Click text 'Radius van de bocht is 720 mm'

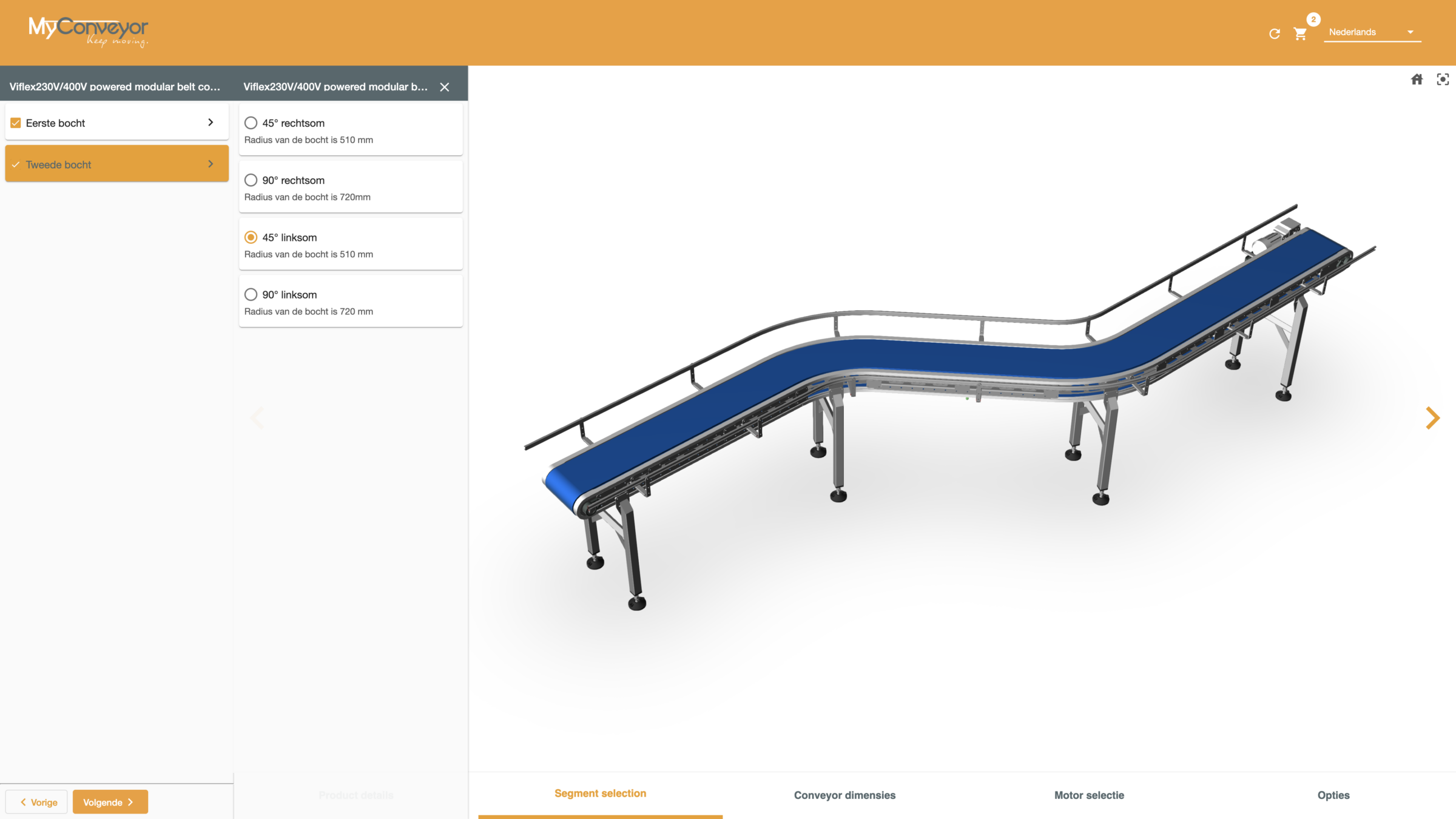(308, 311)
